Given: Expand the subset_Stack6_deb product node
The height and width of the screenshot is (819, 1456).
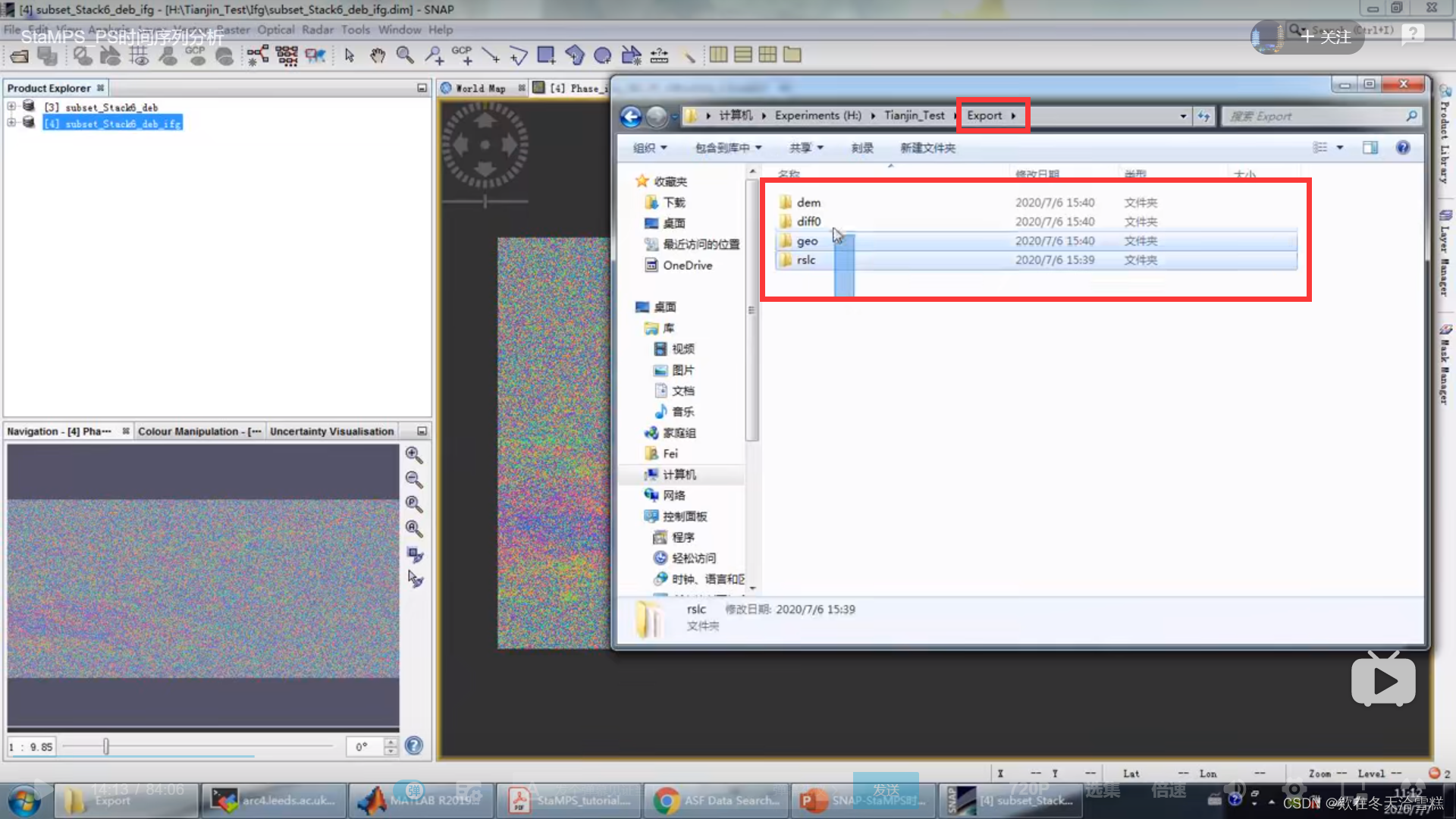Looking at the screenshot, I should [11, 106].
